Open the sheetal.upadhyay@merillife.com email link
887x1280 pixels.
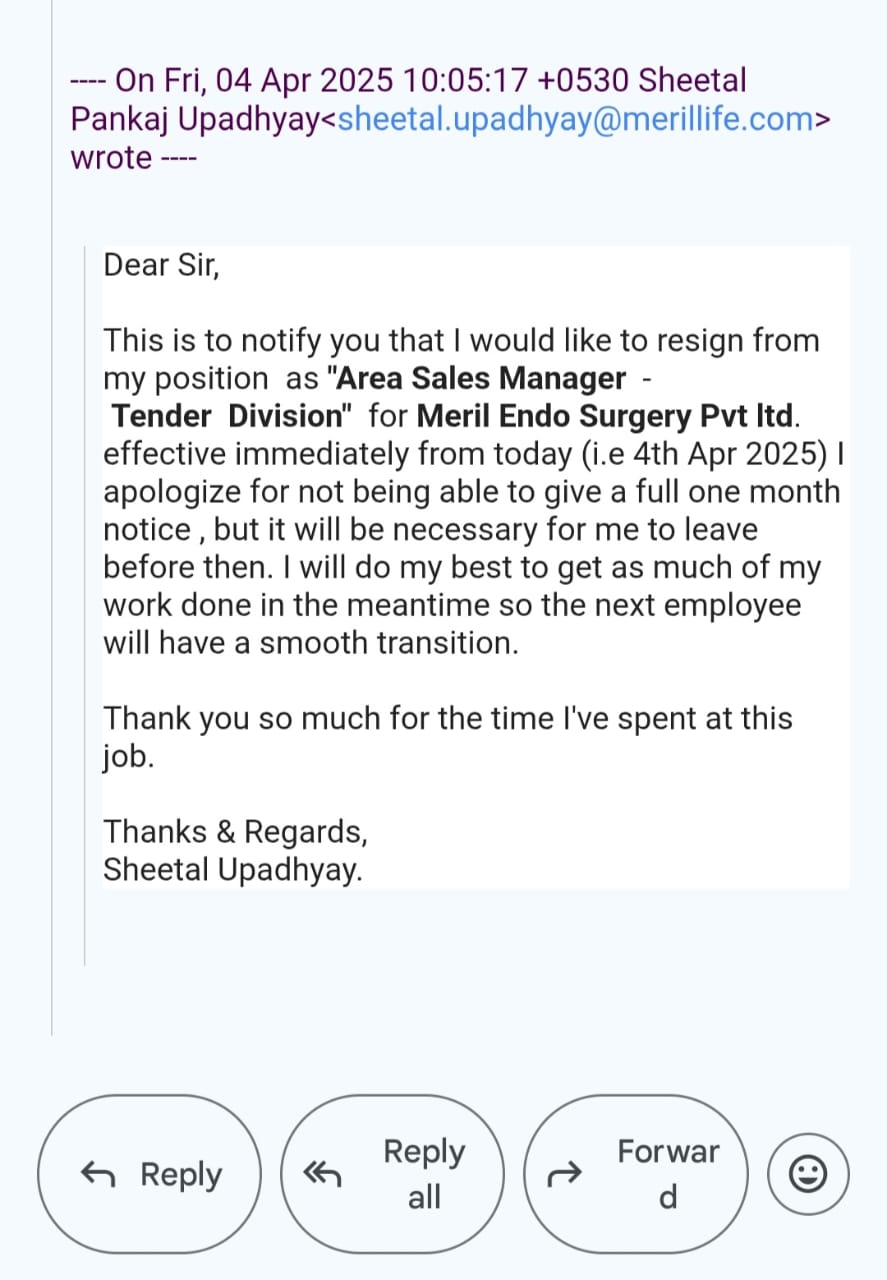click(x=575, y=119)
